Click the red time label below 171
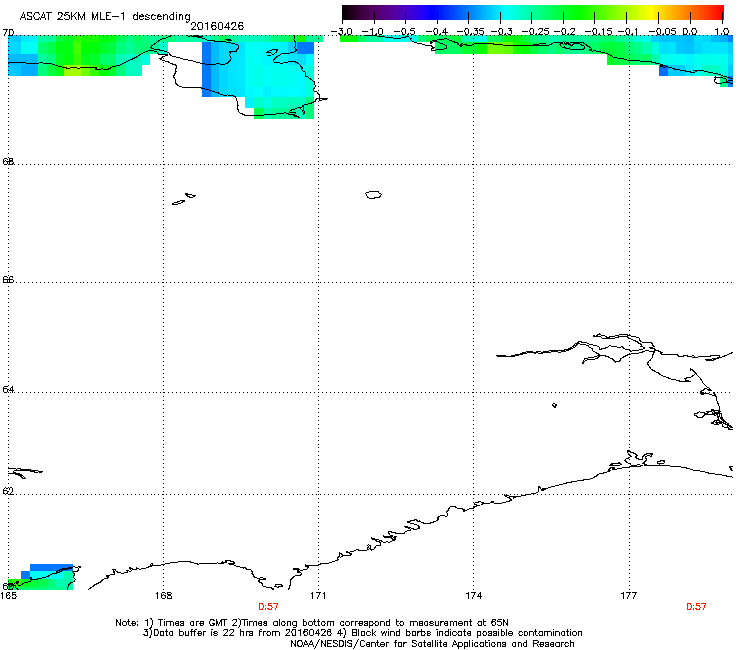Viewport: 740px width, 650px height. click(x=268, y=607)
